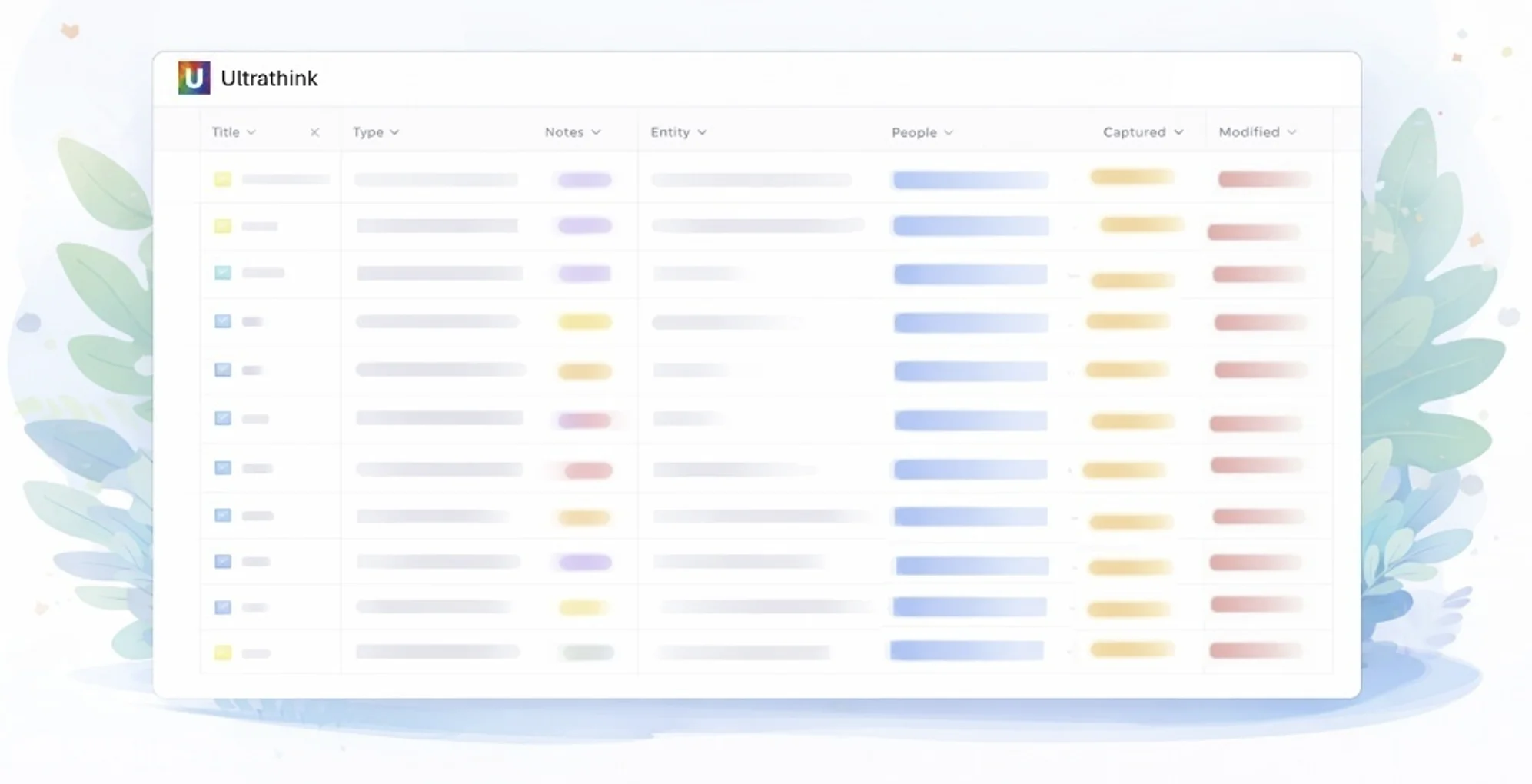Click the X icon next to the Title header

coord(314,131)
